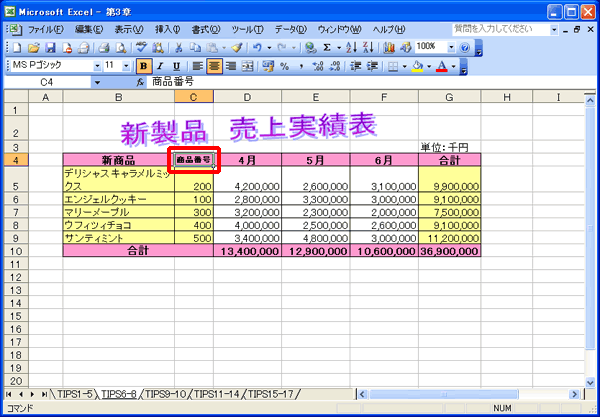Switch to the TIPS9-10 sheet tab
This screenshot has width=600, height=417.
tap(165, 394)
